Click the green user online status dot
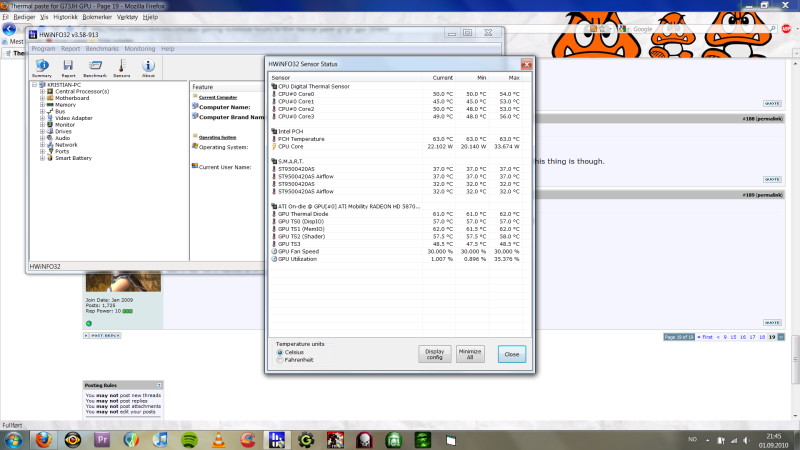The height and width of the screenshot is (450, 800). coord(89,323)
